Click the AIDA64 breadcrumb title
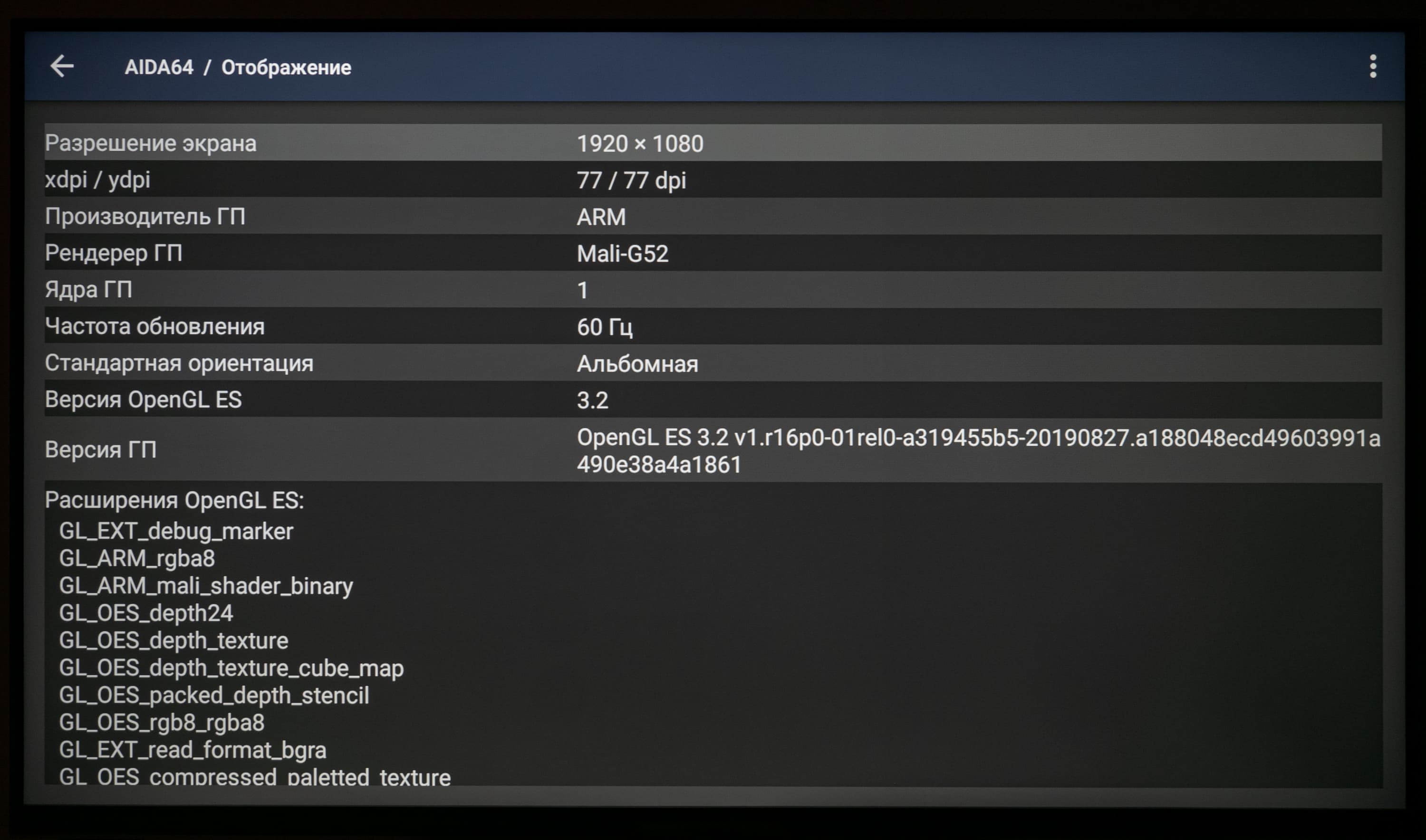The height and width of the screenshot is (840, 1426). tap(159, 67)
